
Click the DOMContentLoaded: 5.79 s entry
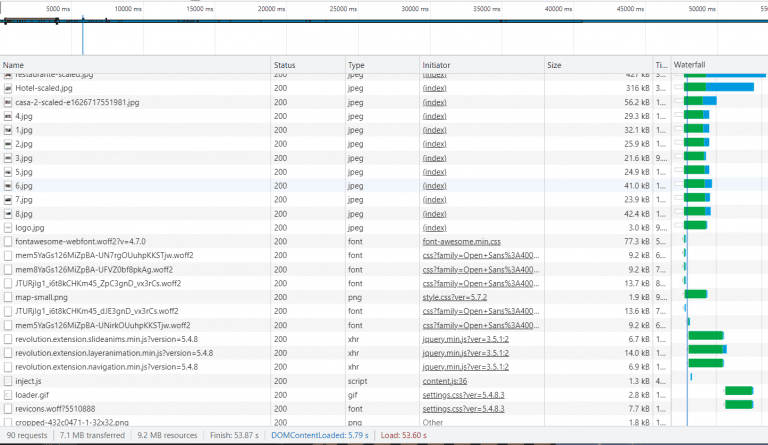pyautogui.click(x=319, y=435)
